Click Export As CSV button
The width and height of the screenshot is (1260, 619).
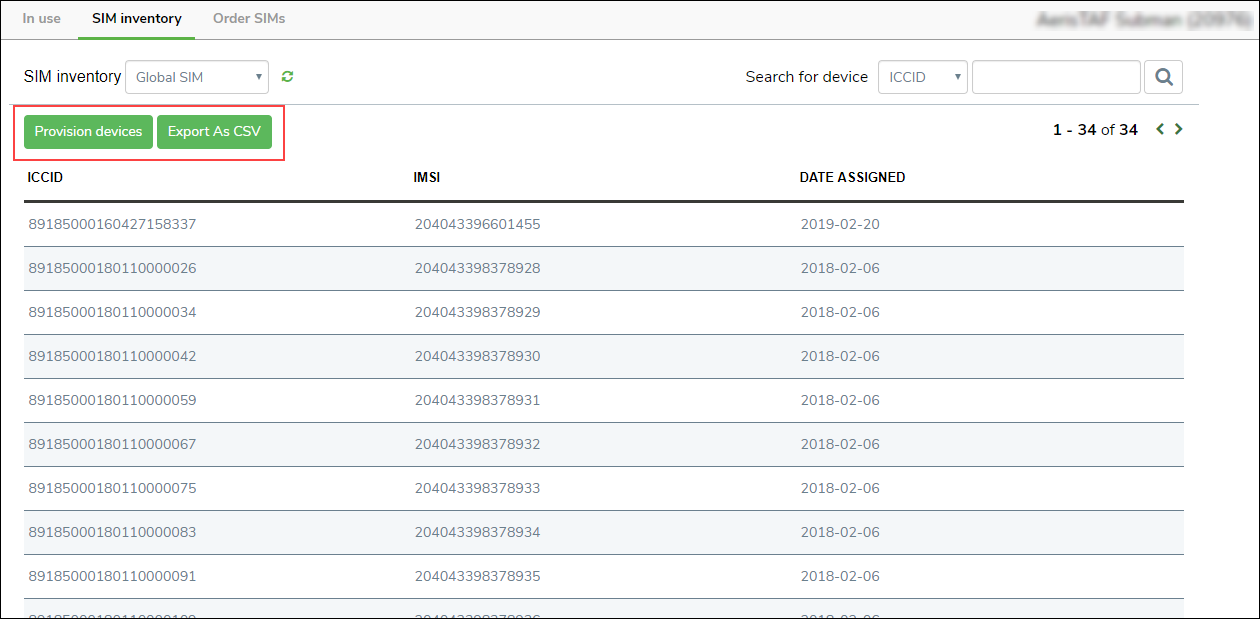coord(214,132)
